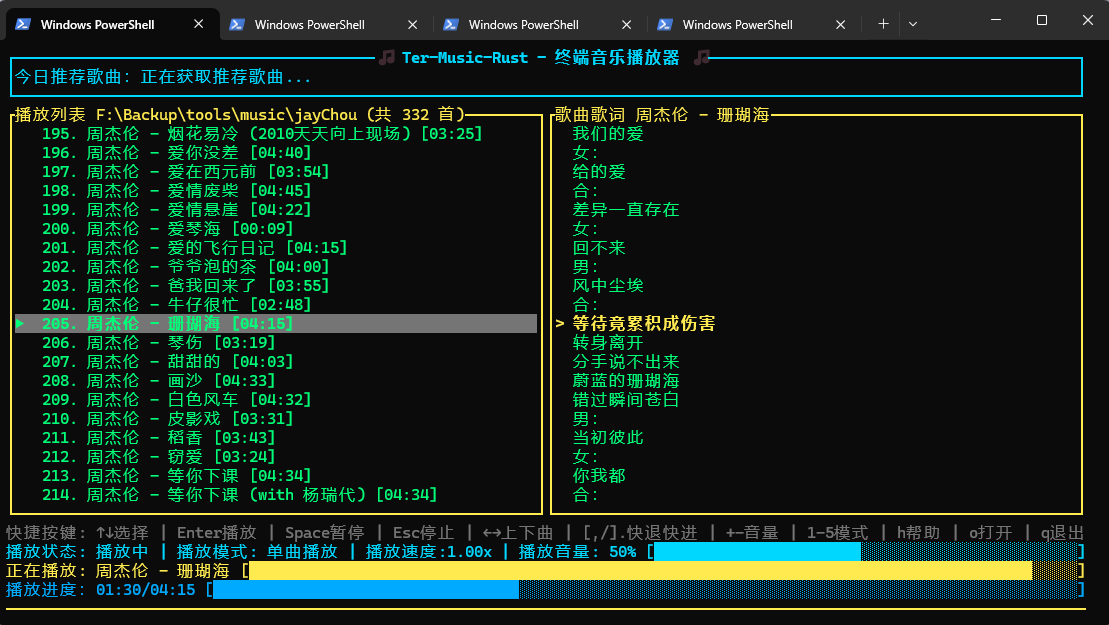Click the 播放速度:1.00x status text
Image resolution: width=1109 pixels, height=625 pixels.
tap(429, 552)
